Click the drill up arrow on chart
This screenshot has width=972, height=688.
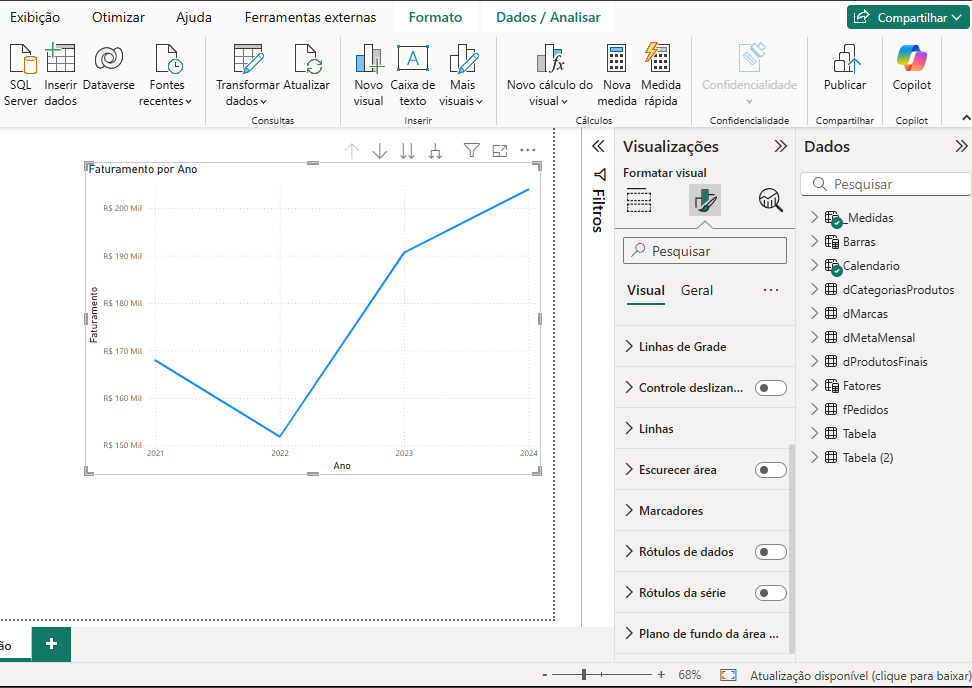[x=351, y=151]
